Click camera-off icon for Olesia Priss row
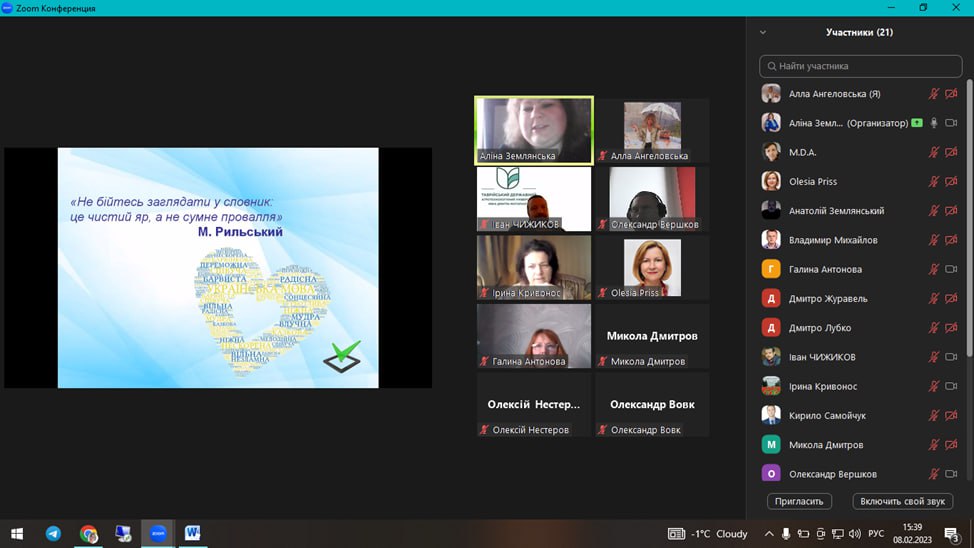Screen dimensions: 974x548 click(x=951, y=181)
